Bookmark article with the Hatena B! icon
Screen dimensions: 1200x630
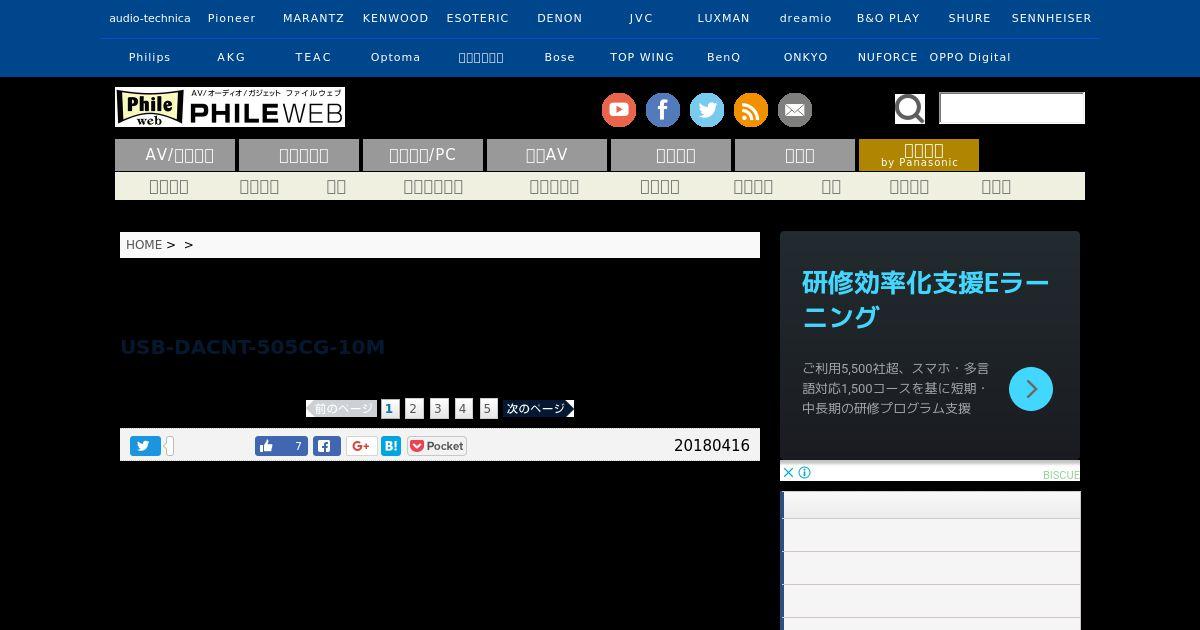click(391, 446)
